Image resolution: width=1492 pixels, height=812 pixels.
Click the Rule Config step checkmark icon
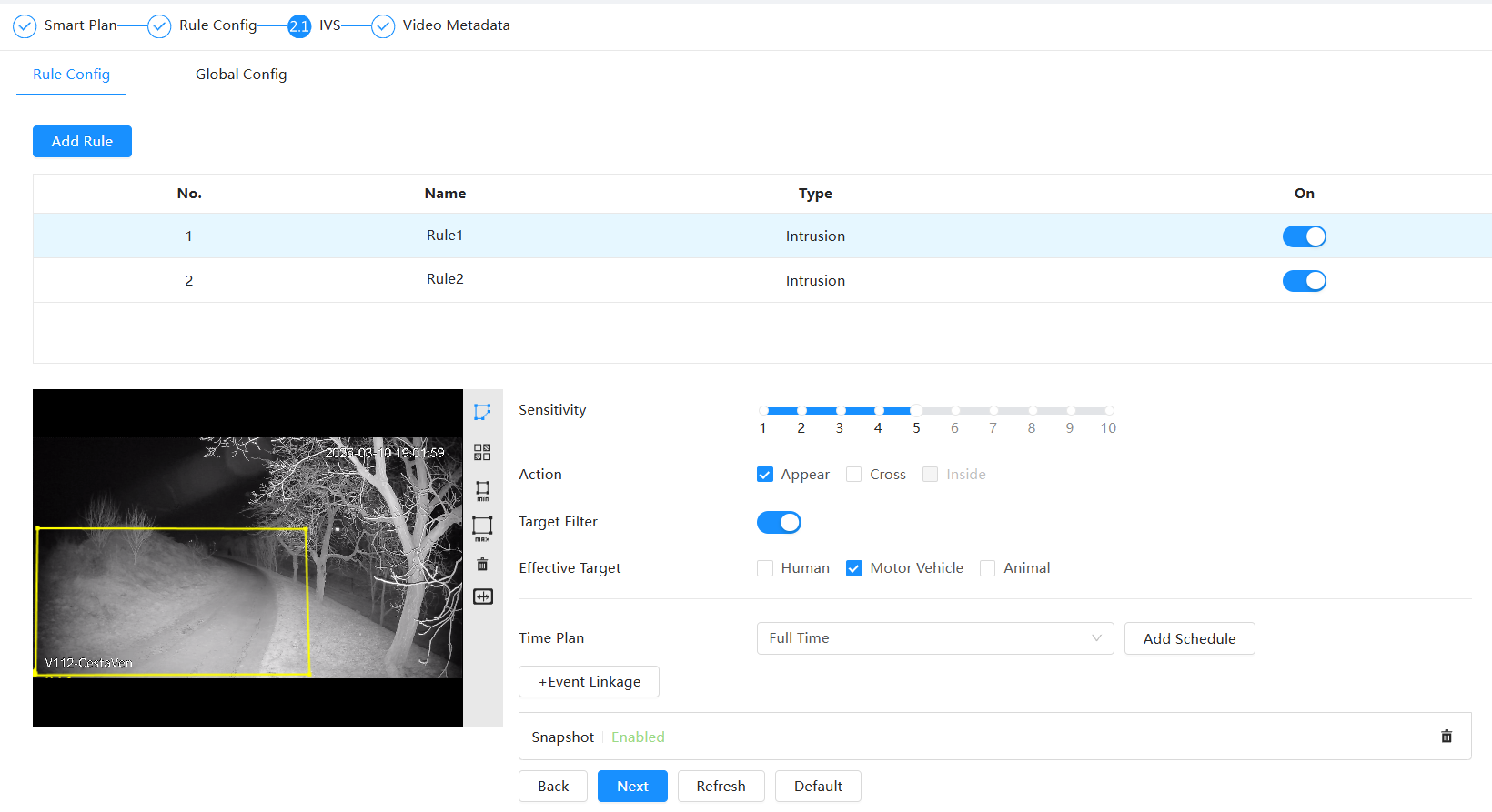(159, 26)
